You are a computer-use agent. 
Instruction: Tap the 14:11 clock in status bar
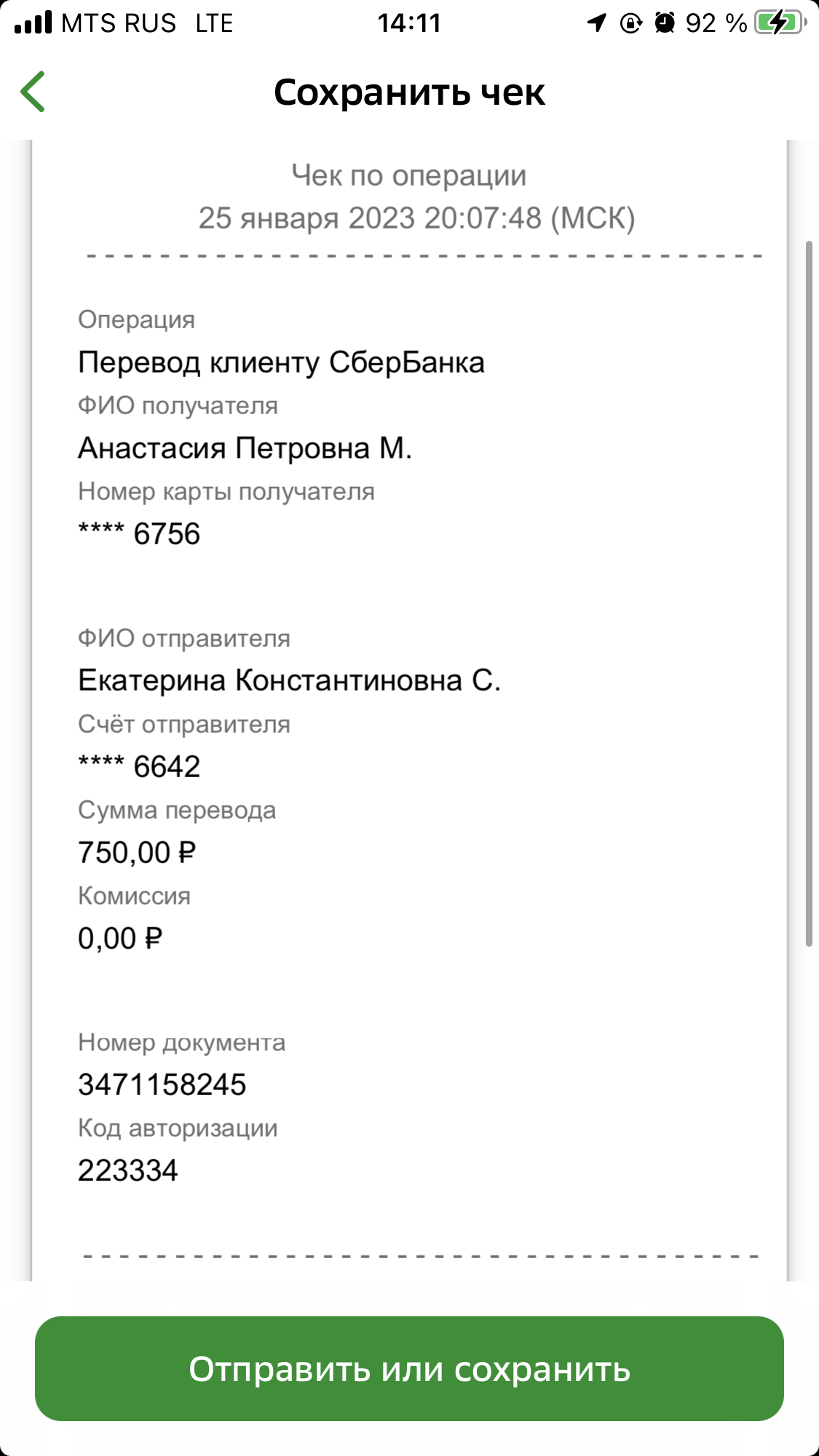(409, 23)
